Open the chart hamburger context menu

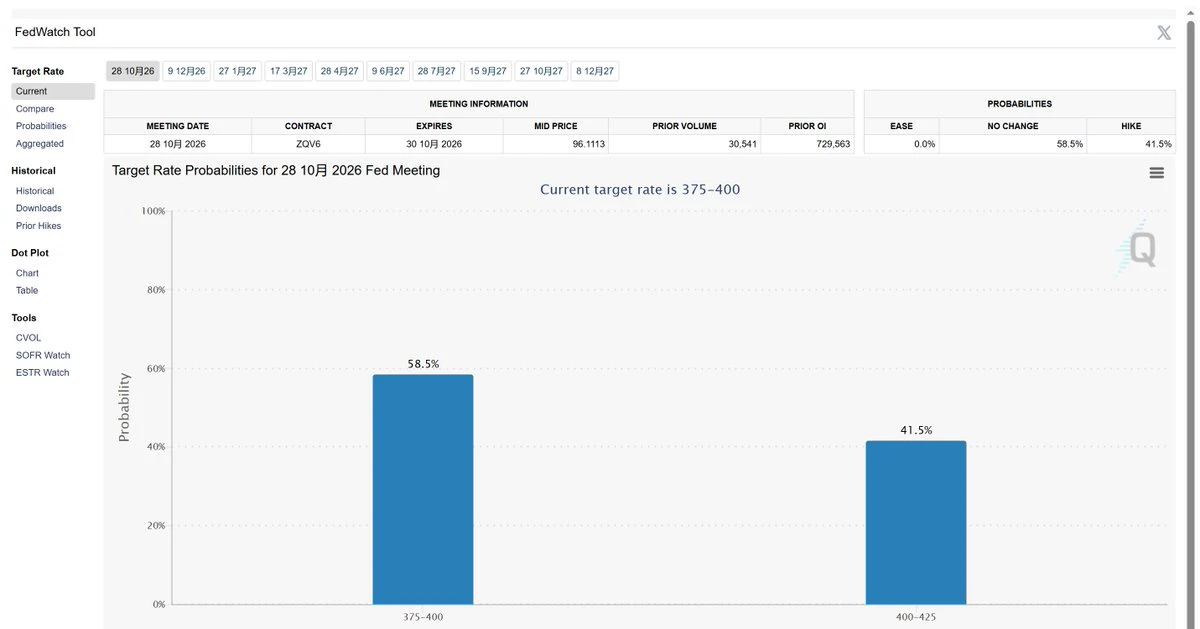pos(1156,172)
